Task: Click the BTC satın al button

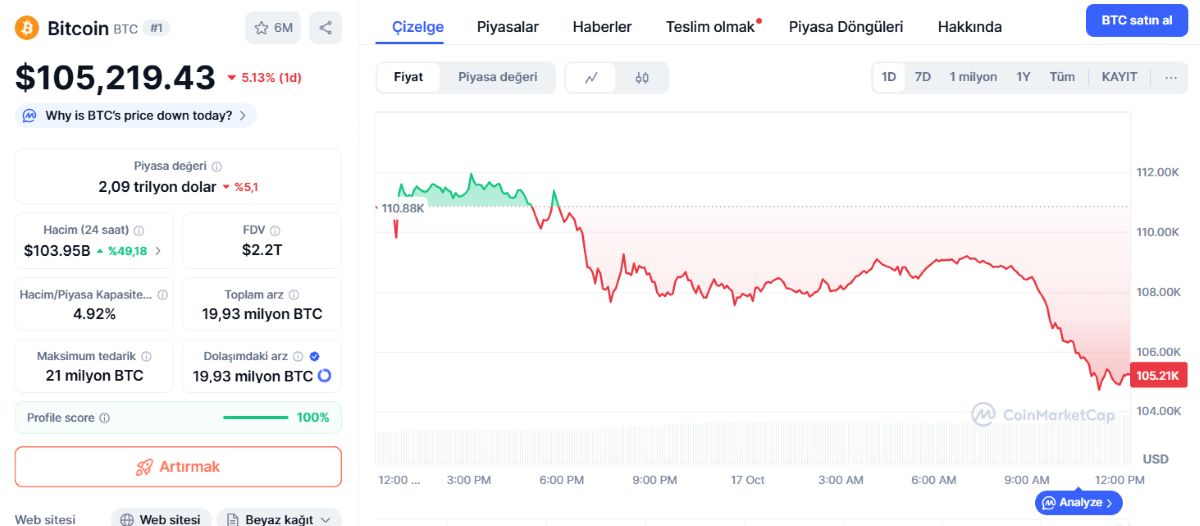Action: click(1137, 20)
